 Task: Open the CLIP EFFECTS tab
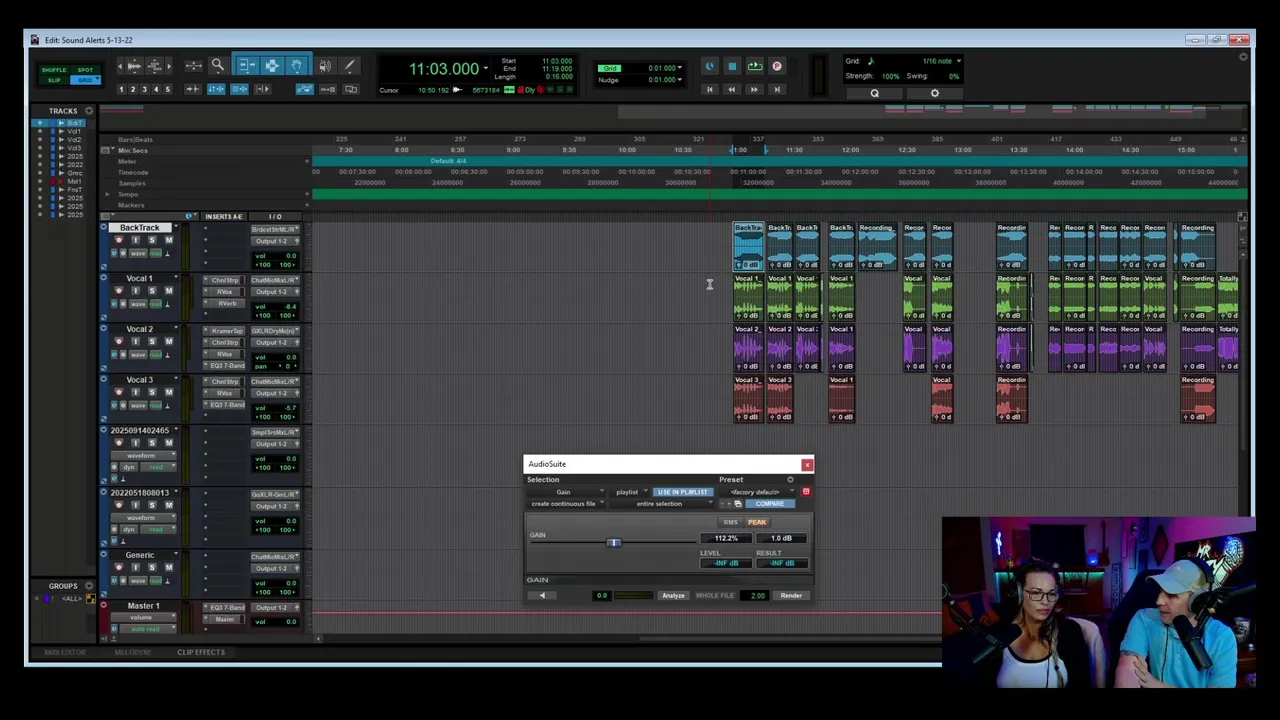coord(201,652)
